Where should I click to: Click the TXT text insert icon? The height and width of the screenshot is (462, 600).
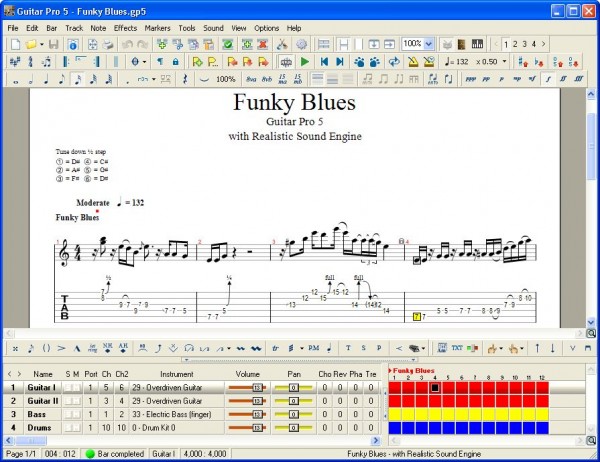pos(457,348)
